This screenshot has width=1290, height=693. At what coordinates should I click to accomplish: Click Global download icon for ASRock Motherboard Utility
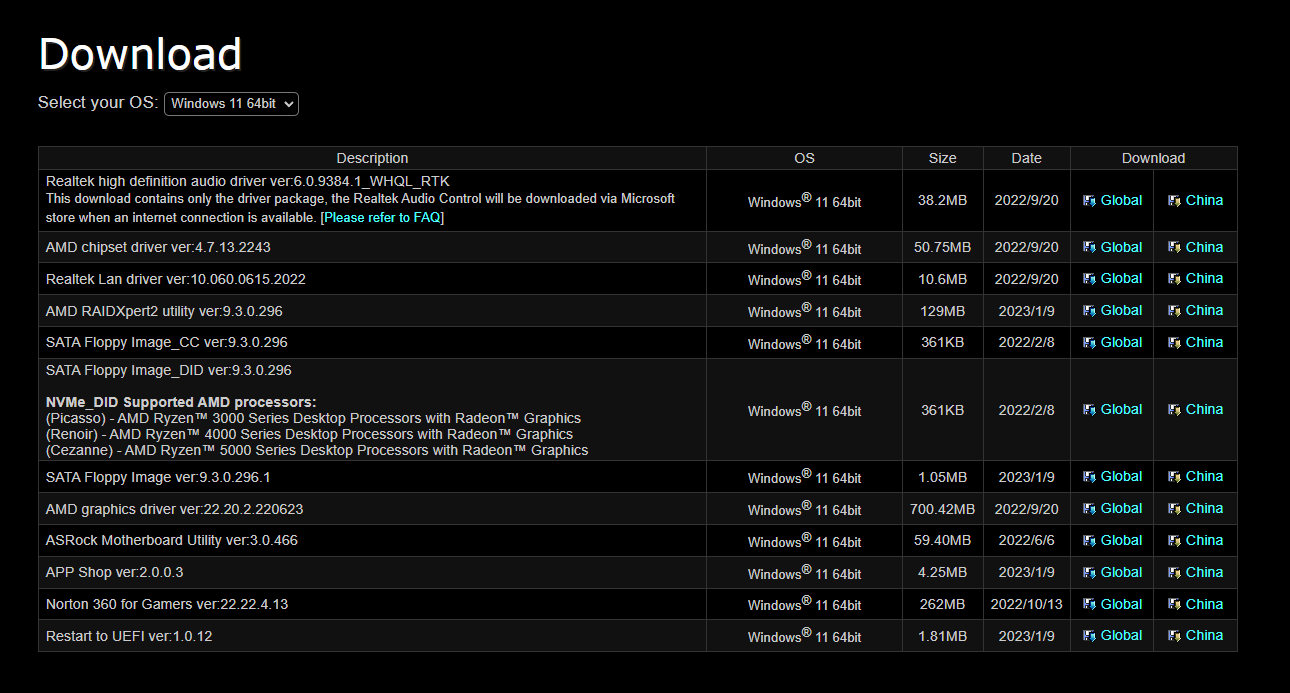[x=1089, y=540]
